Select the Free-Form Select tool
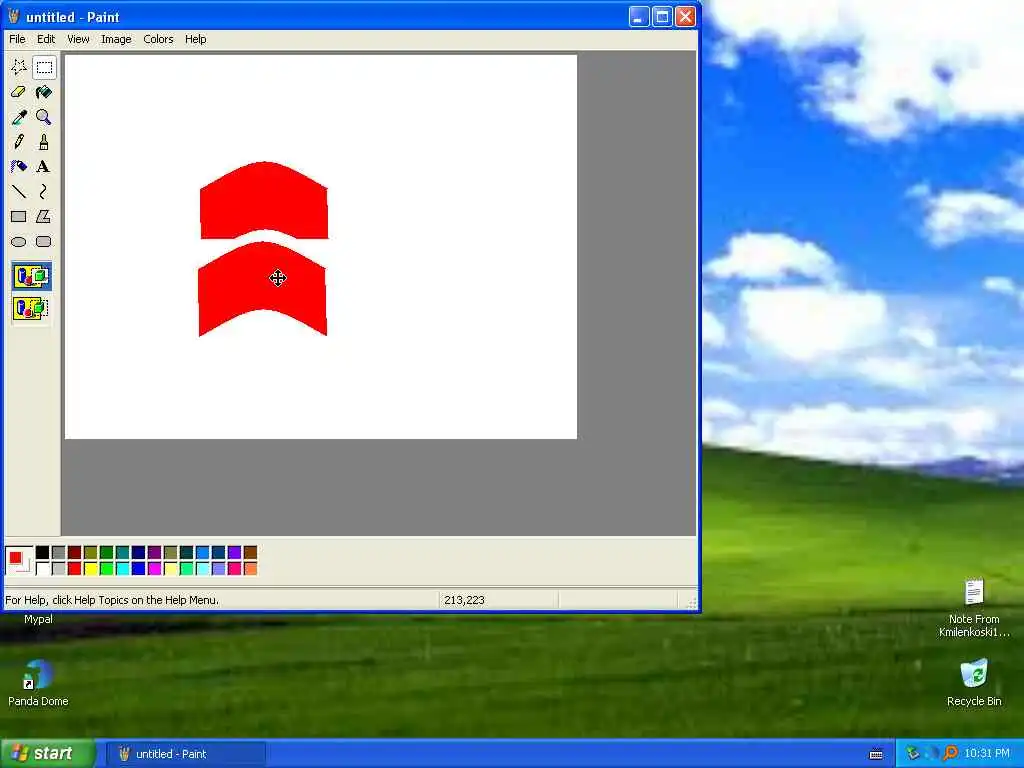Viewport: 1024px width, 768px height. (x=19, y=67)
